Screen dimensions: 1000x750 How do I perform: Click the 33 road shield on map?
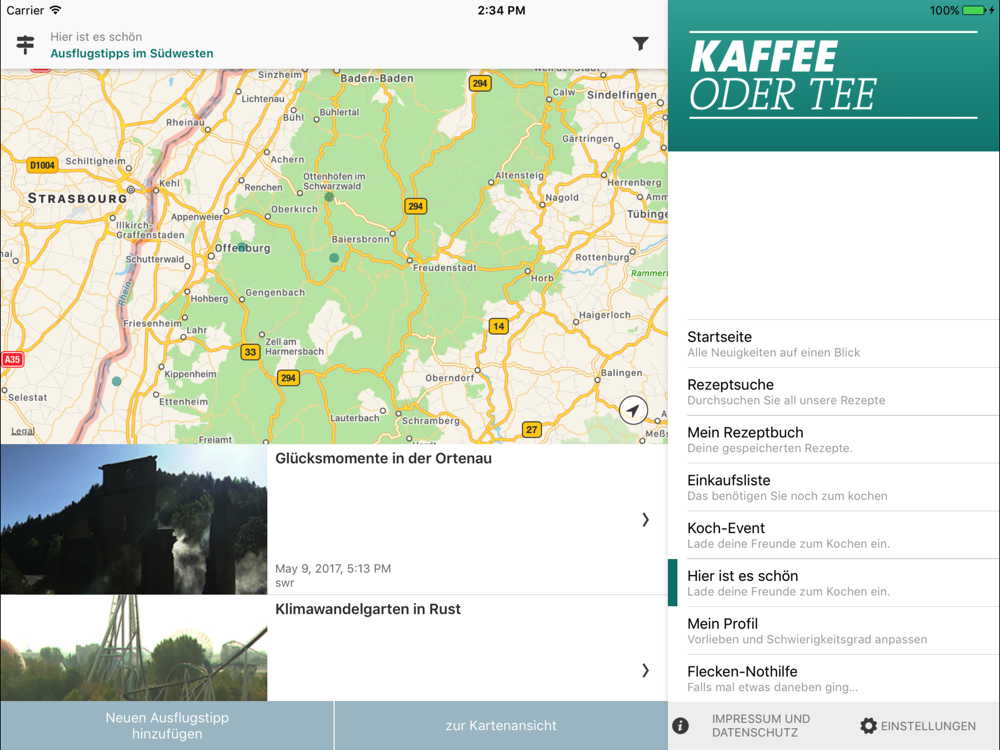click(250, 352)
